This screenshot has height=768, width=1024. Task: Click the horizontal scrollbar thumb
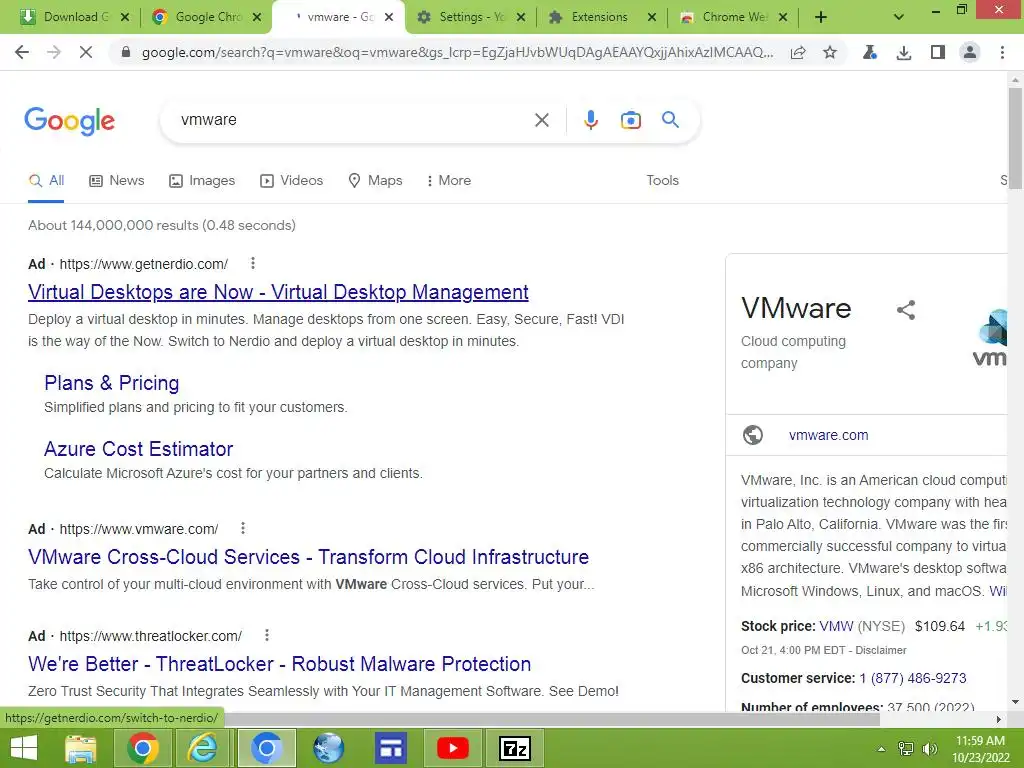pyautogui.click(x=552, y=719)
